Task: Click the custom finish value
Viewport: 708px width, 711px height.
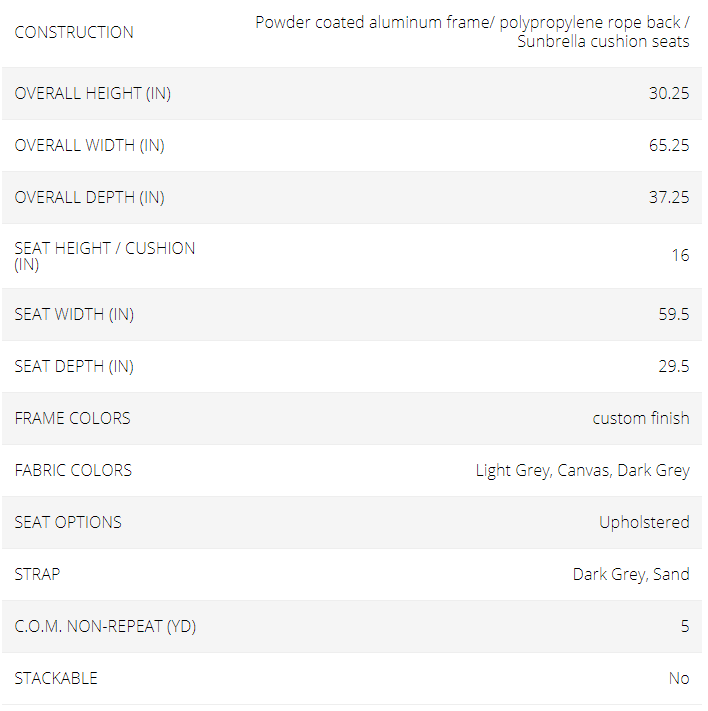Action: pyautogui.click(x=641, y=419)
